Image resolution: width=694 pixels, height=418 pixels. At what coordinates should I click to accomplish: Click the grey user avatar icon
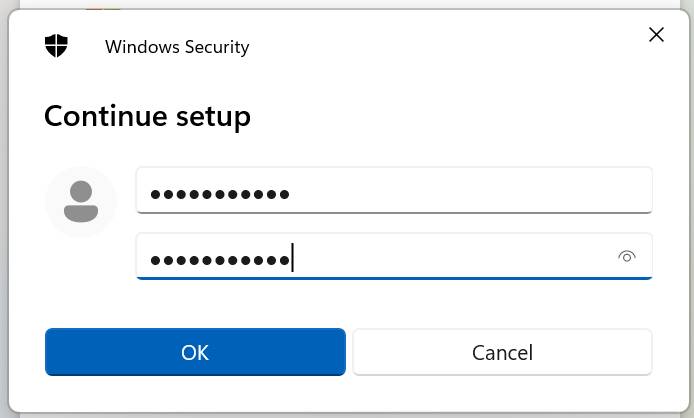pyautogui.click(x=81, y=201)
